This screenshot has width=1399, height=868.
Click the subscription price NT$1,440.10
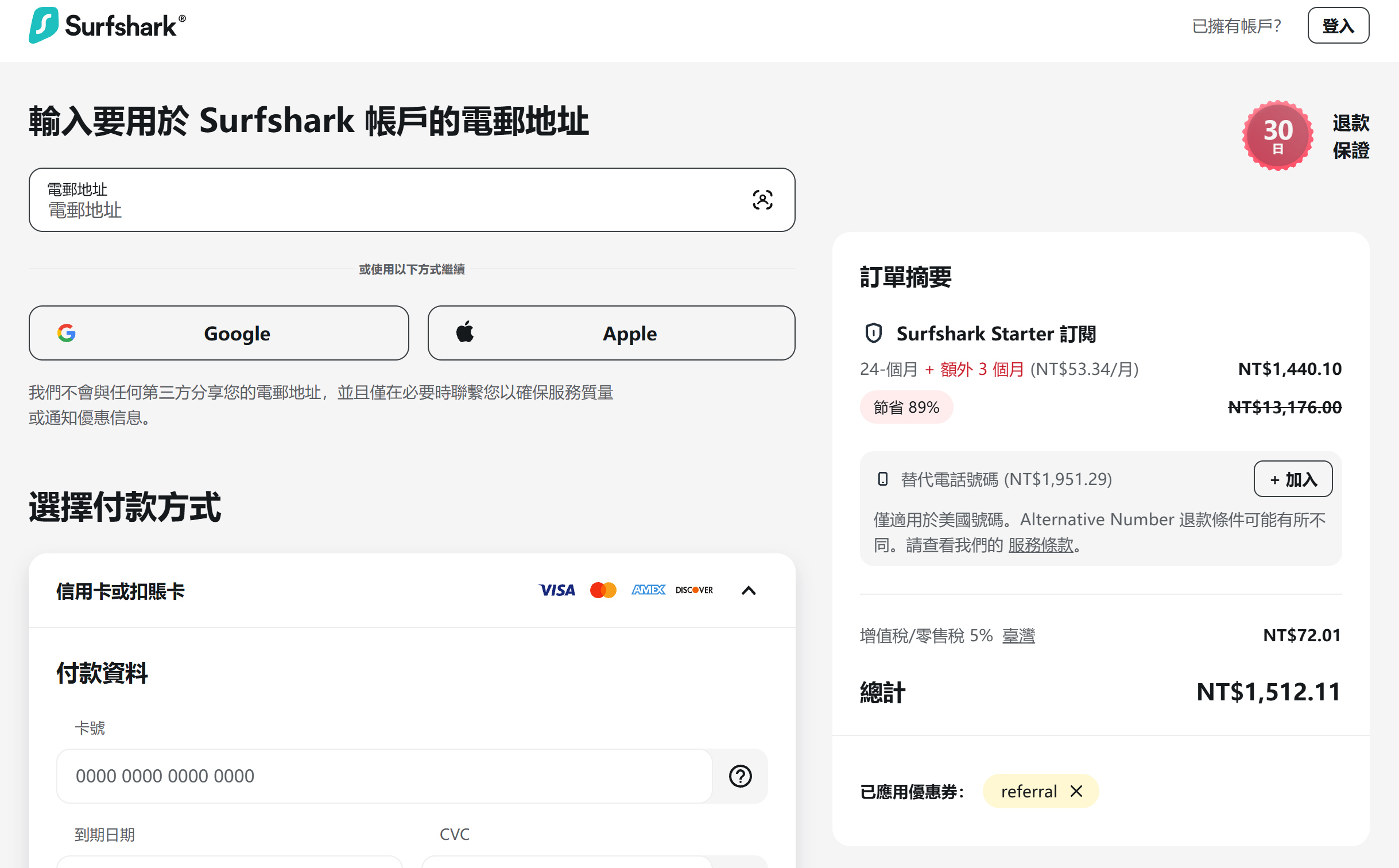(1290, 369)
